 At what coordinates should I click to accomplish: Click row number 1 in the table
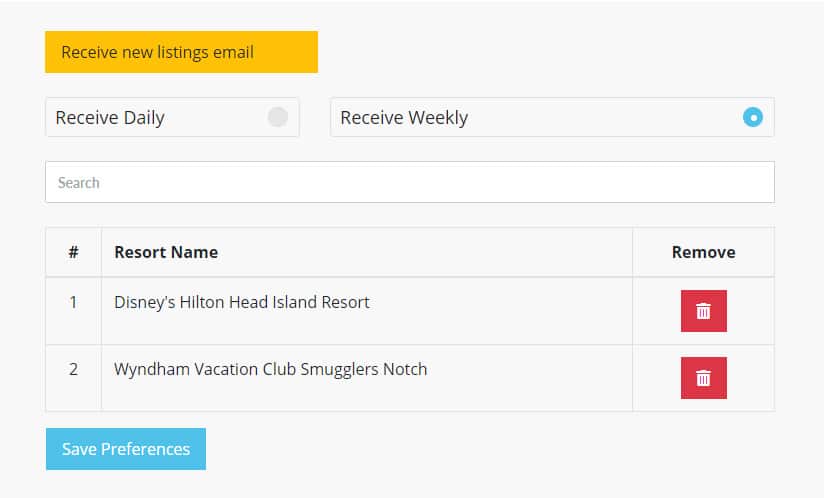[73, 302]
